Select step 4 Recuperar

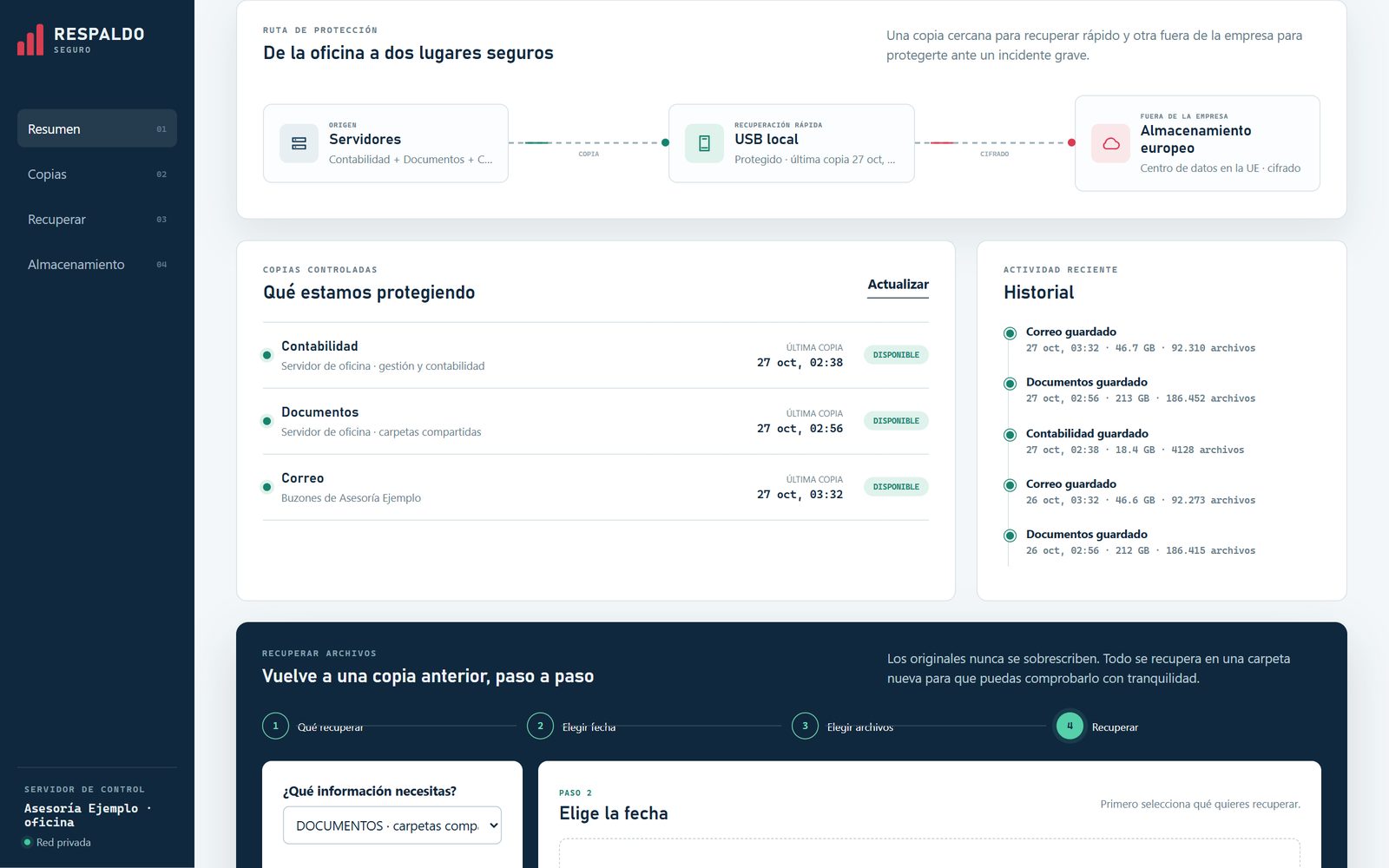click(1097, 726)
